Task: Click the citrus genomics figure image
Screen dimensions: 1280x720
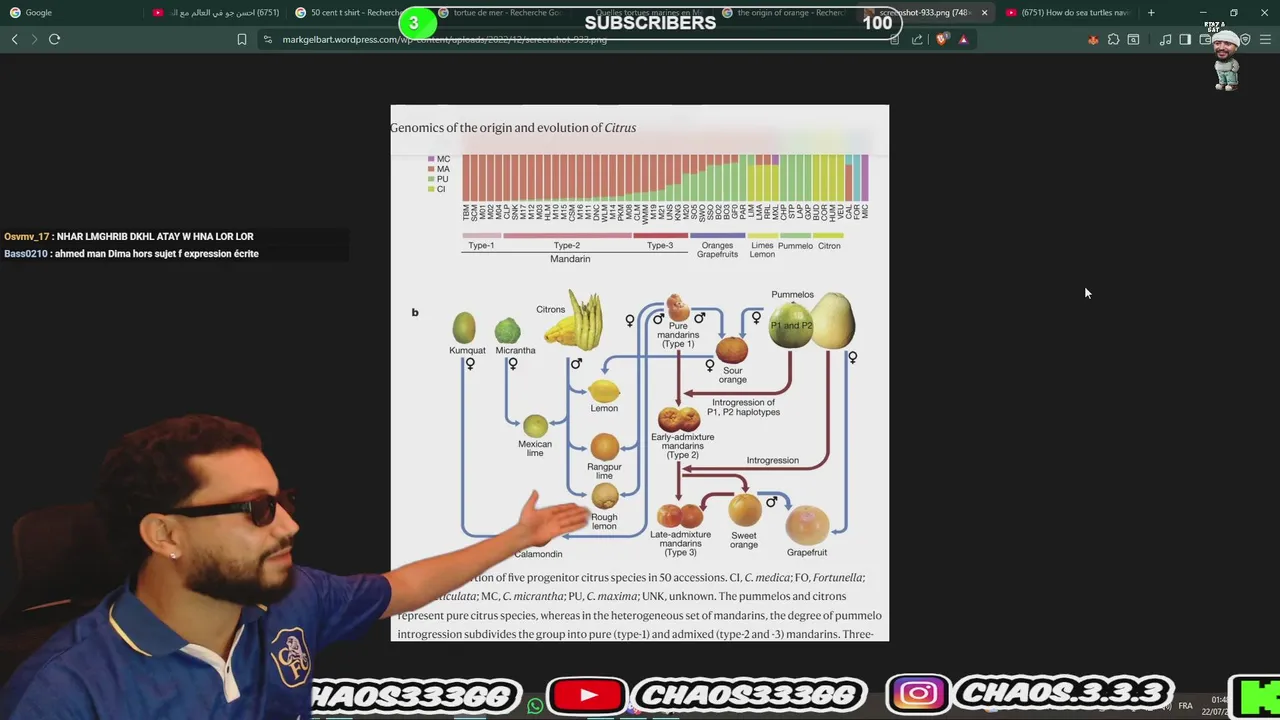Action: coord(639,373)
